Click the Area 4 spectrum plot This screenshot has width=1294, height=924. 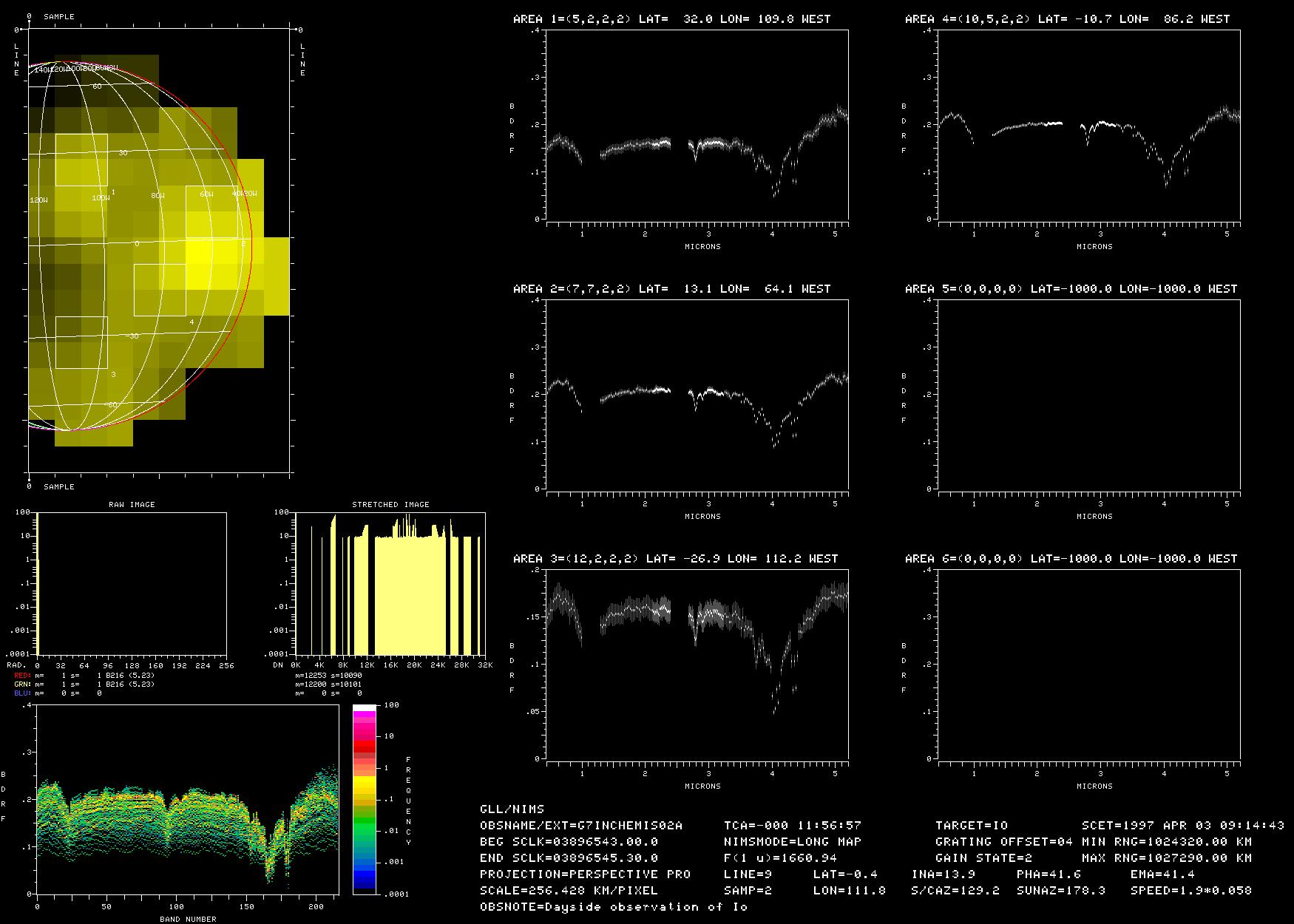[1088, 126]
